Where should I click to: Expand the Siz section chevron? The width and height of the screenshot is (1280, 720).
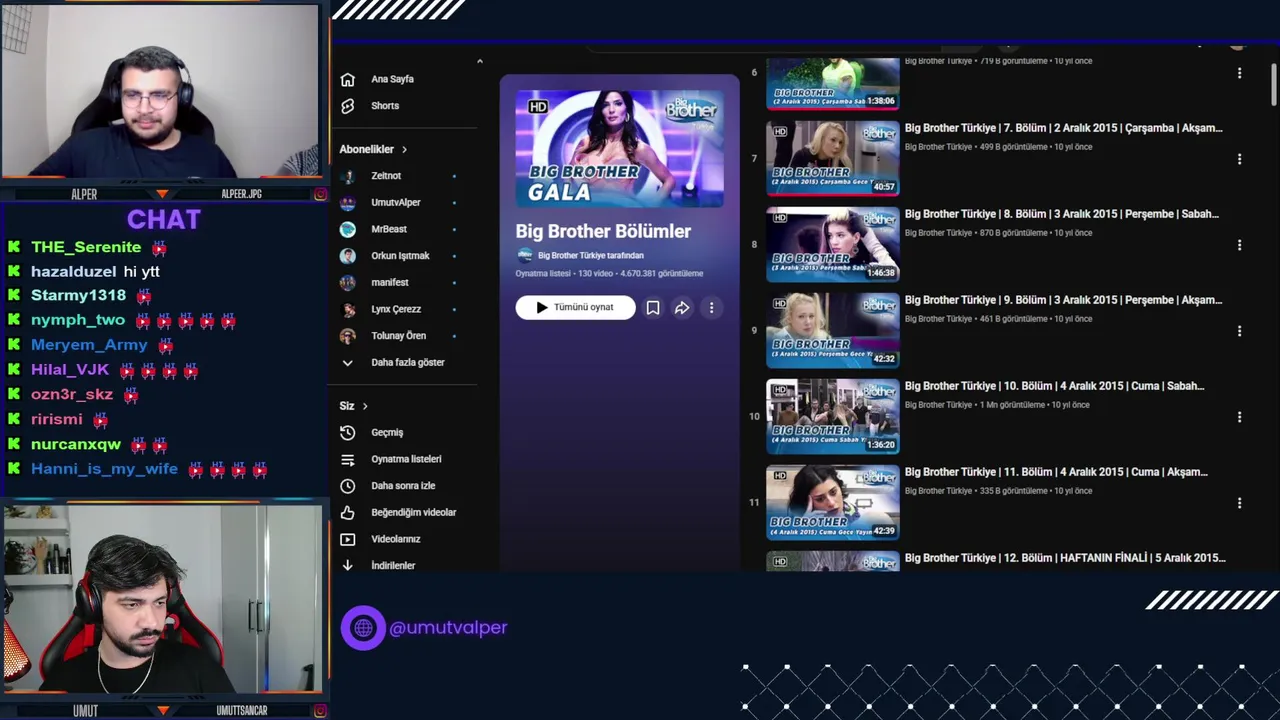tap(365, 406)
